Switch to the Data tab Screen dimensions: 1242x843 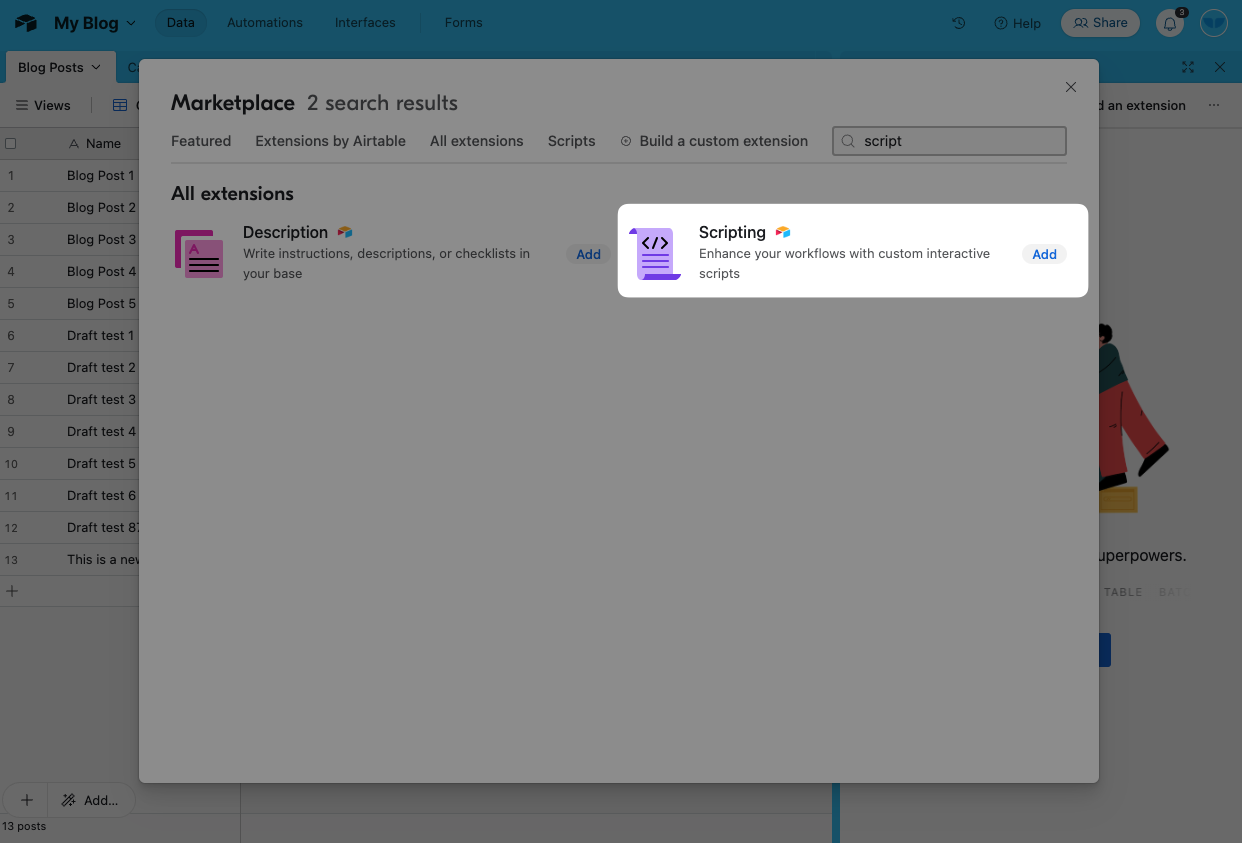[181, 23]
